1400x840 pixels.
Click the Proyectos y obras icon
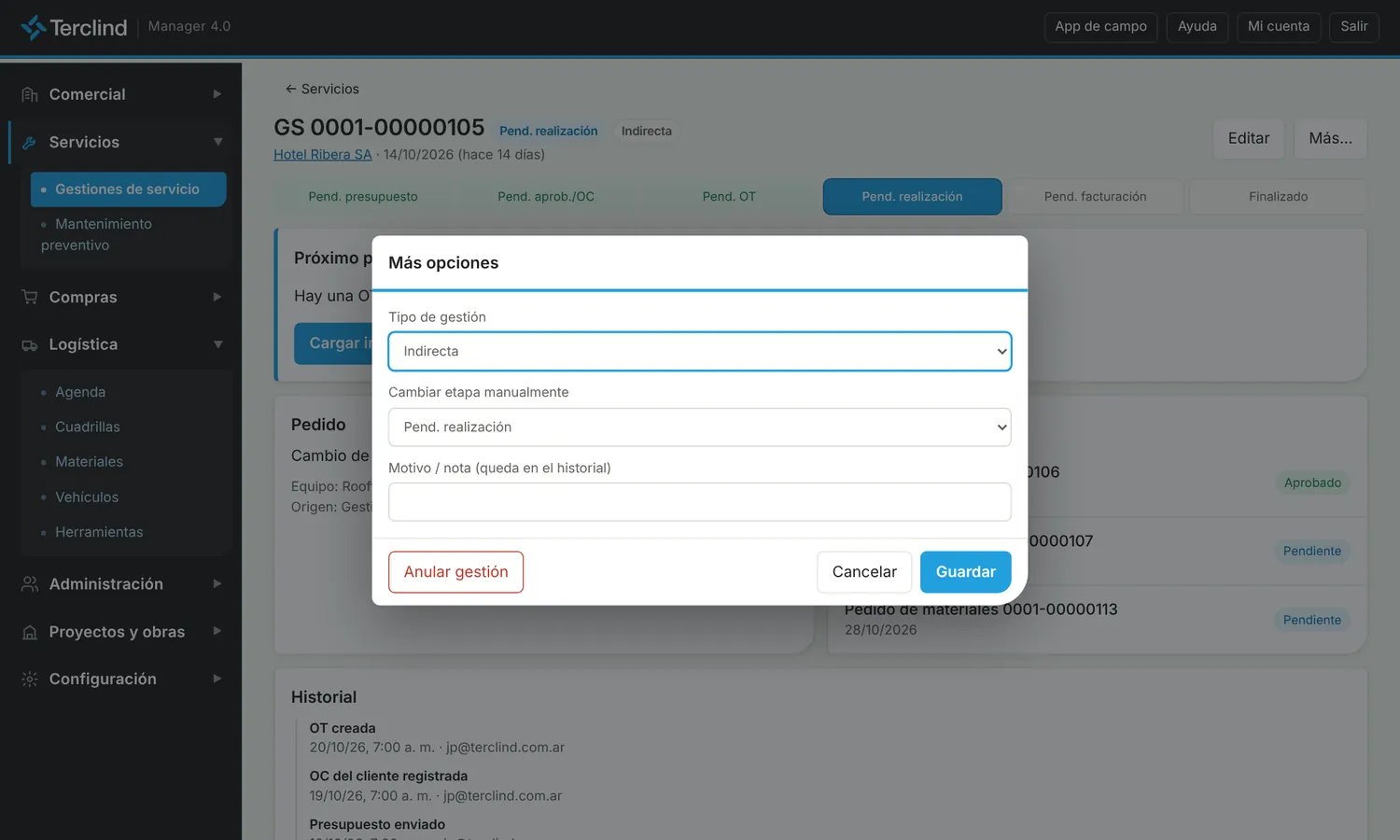[x=30, y=632]
